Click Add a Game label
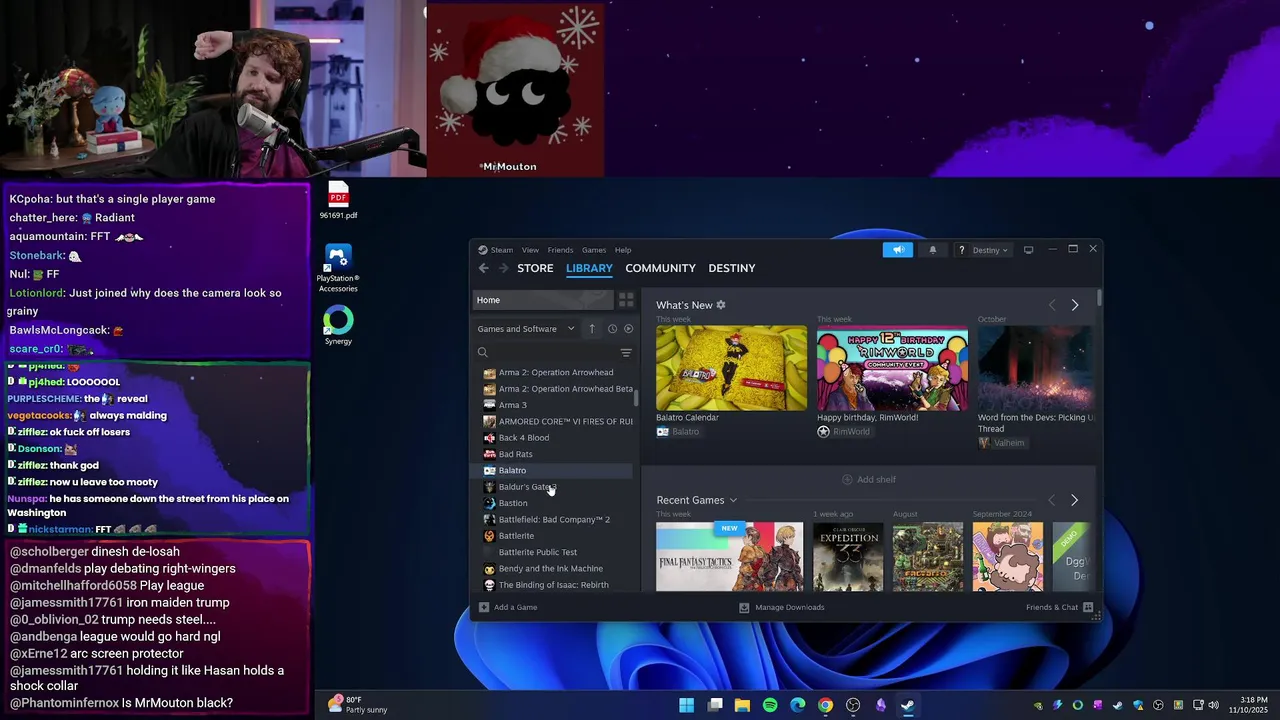The width and height of the screenshot is (1280, 720). pyautogui.click(x=515, y=607)
